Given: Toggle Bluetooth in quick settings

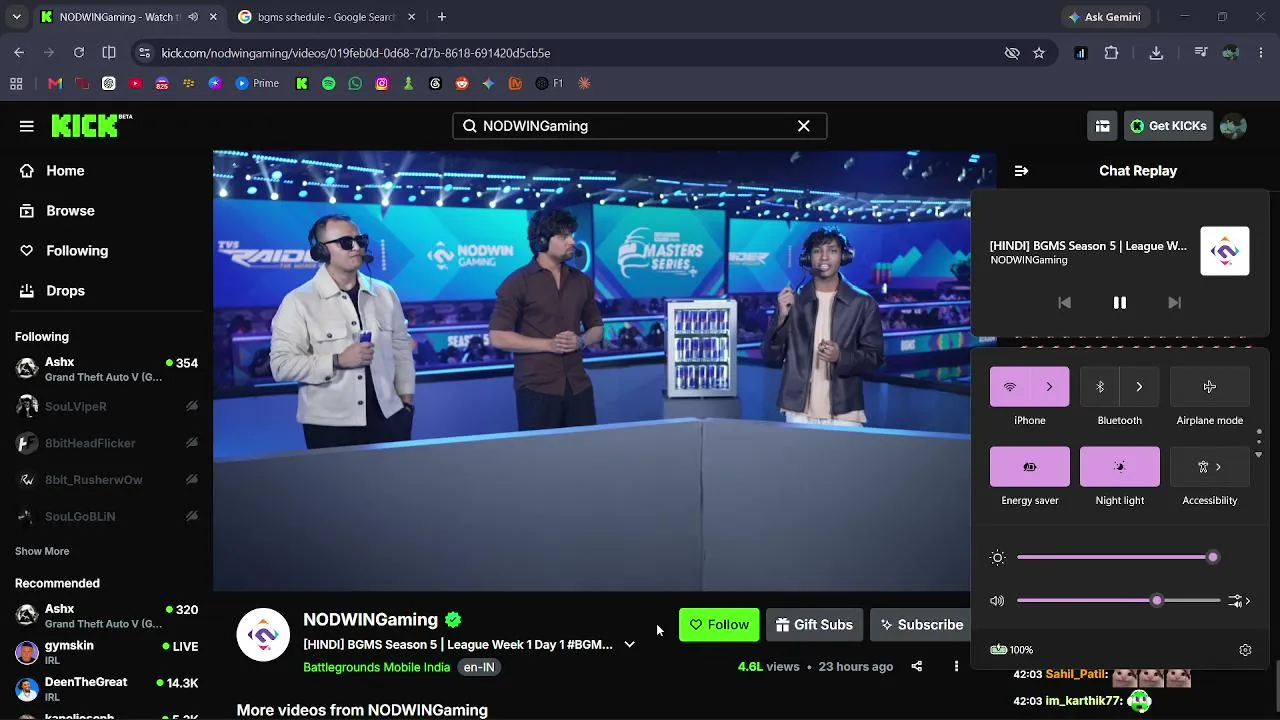Looking at the screenshot, I should [x=1100, y=387].
